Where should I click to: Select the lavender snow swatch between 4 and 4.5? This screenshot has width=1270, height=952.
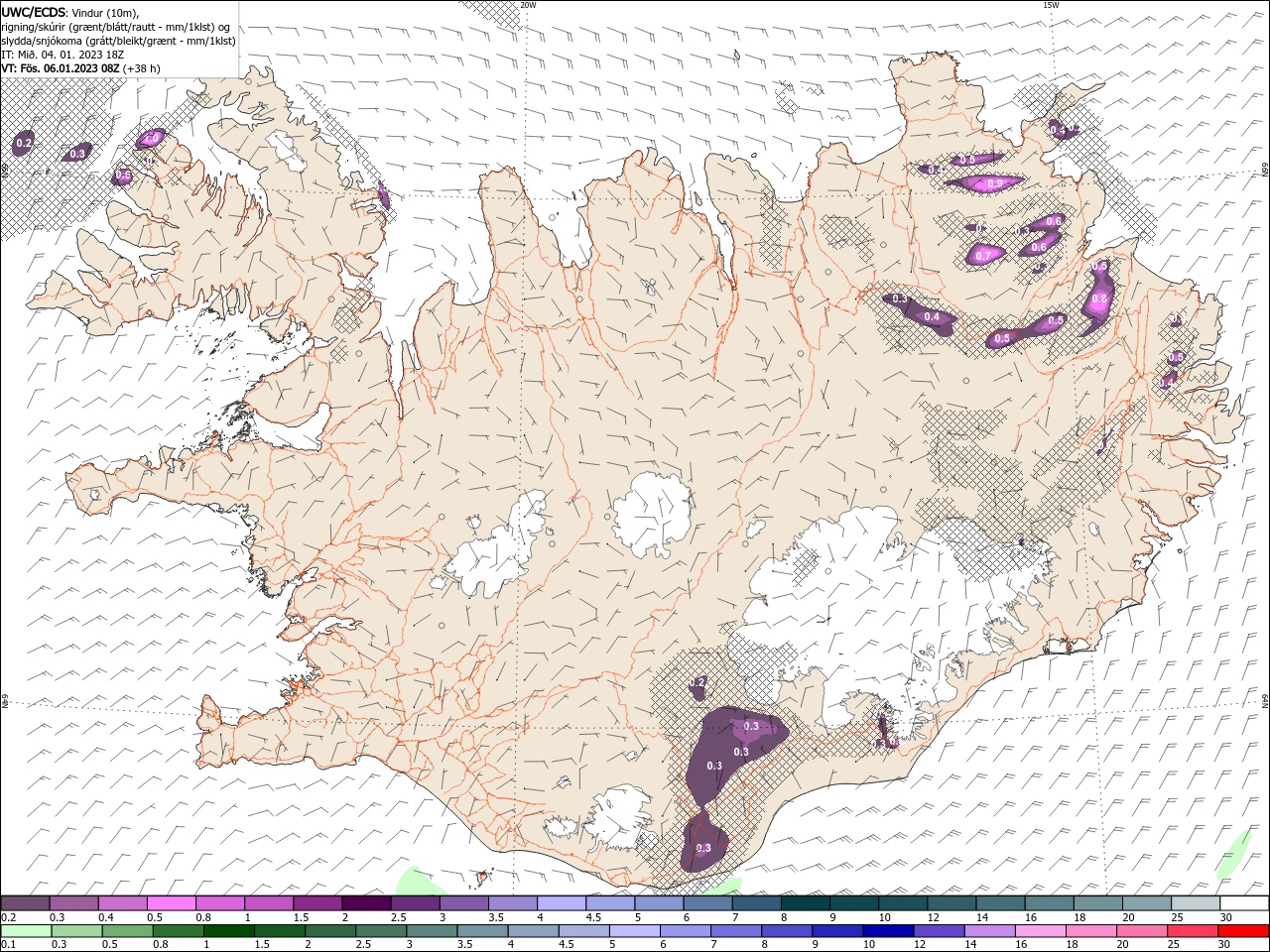(x=561, y=903)
